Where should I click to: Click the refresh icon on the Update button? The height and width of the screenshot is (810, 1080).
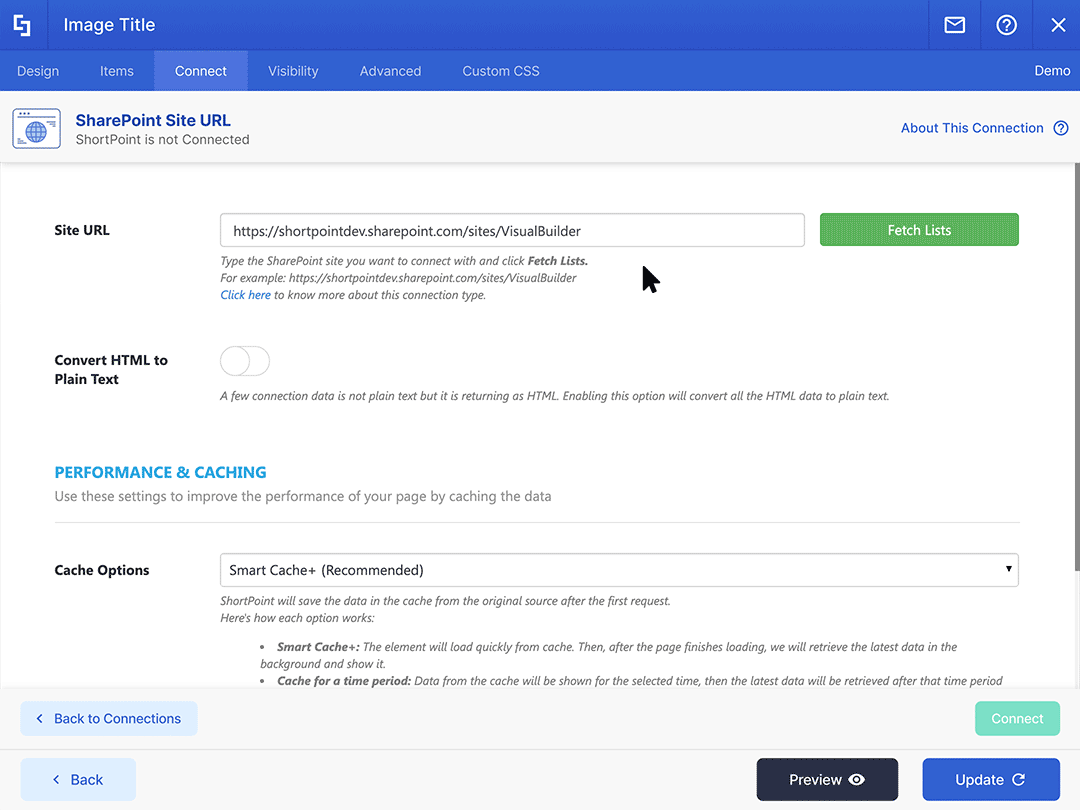click(x=1017, y=779)
